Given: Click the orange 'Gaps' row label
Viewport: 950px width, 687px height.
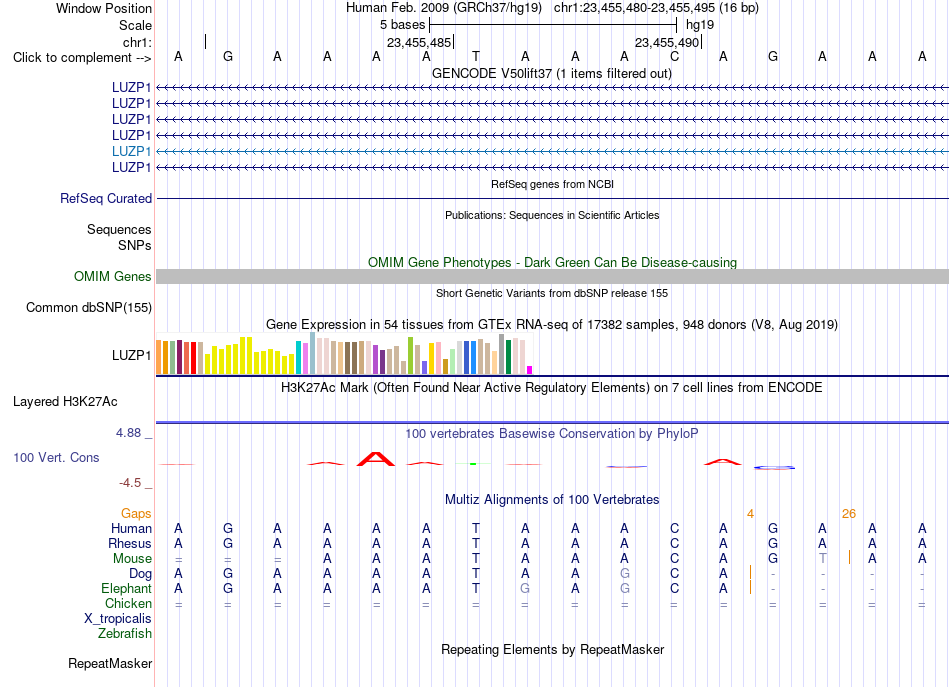Looking at the screenshot, I should tap(136, 513).
